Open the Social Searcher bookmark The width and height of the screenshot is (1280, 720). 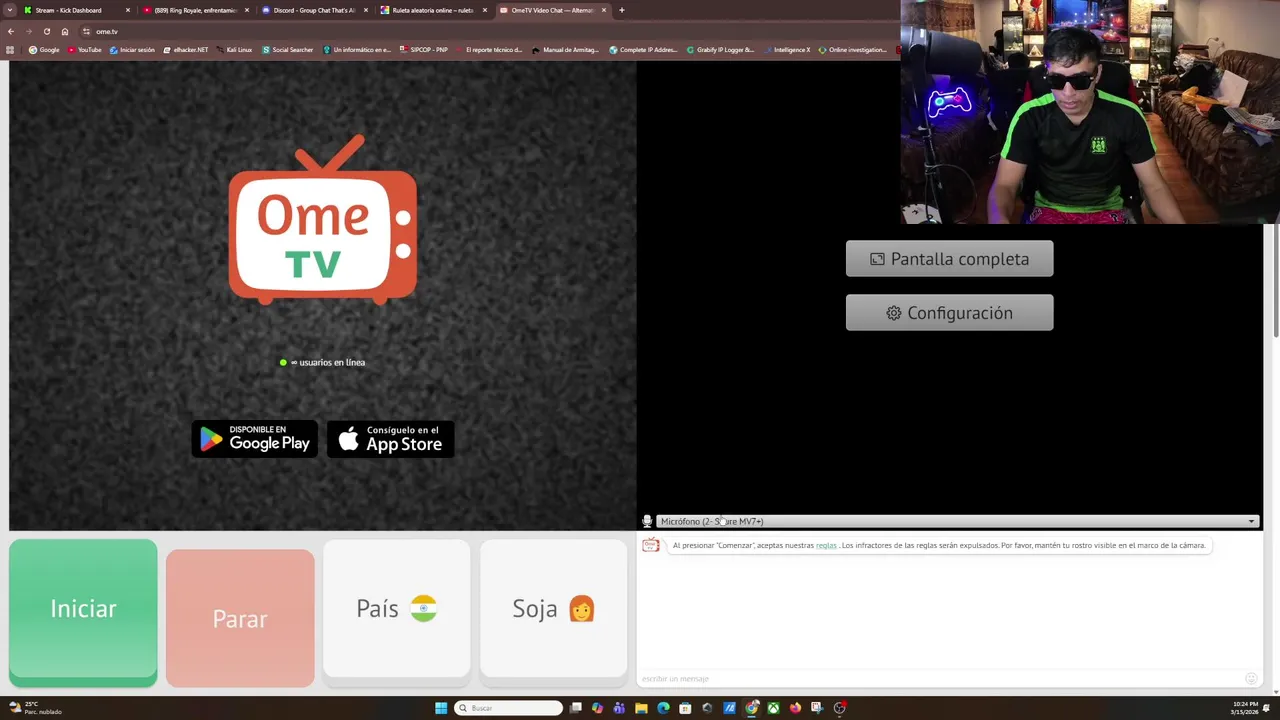288,49
